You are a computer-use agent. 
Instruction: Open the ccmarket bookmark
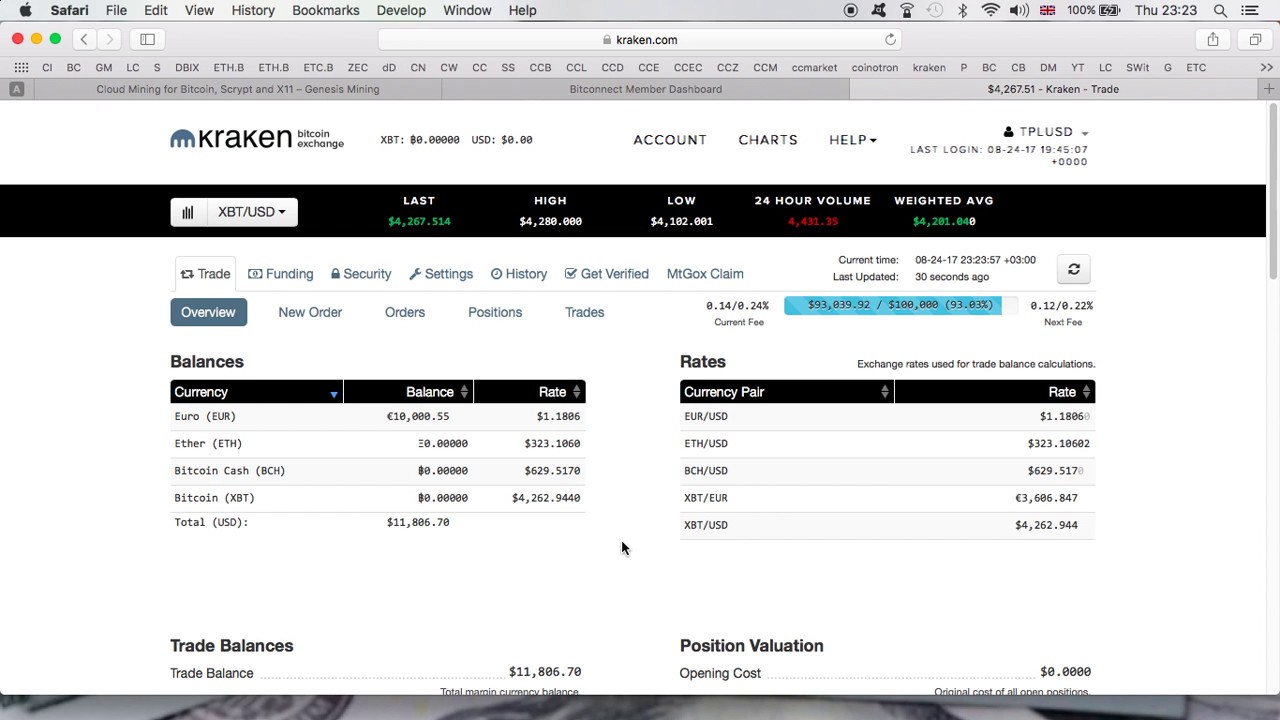pos(814,67)
